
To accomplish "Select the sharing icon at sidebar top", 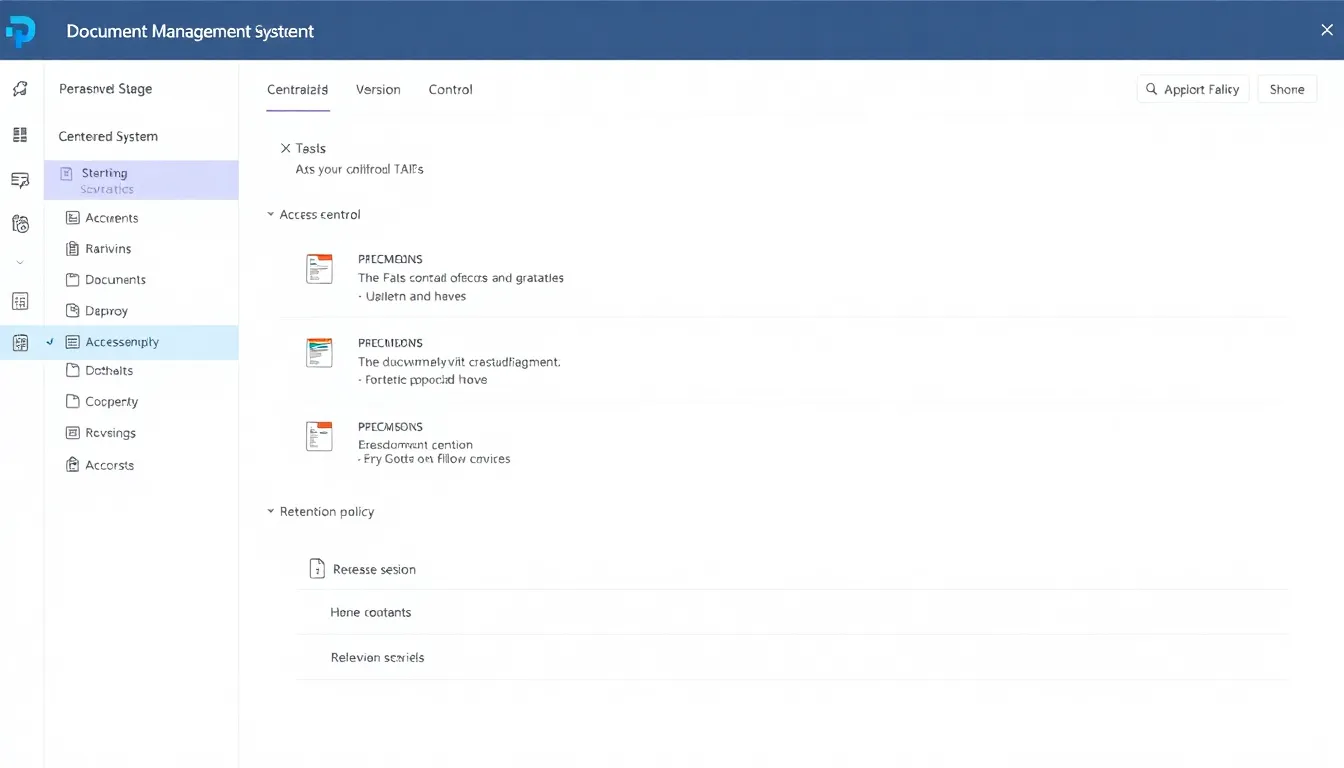I will [20, 88].
